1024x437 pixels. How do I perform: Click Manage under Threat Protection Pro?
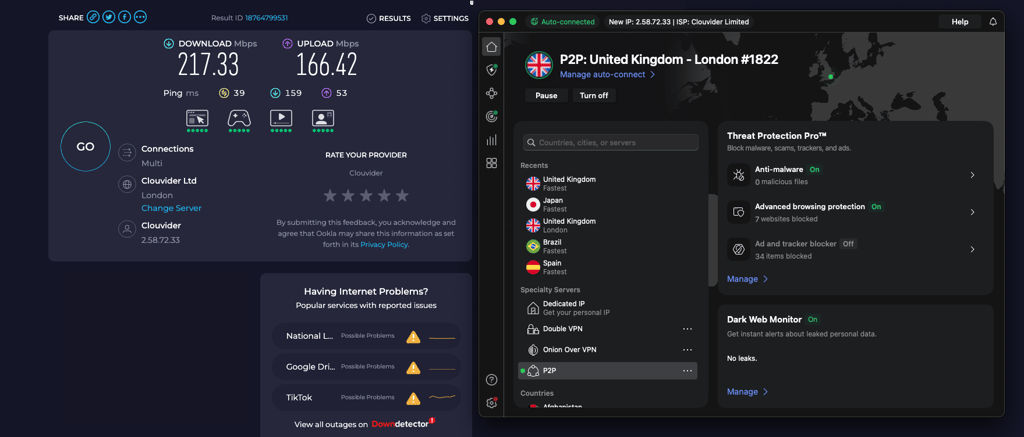748,279
